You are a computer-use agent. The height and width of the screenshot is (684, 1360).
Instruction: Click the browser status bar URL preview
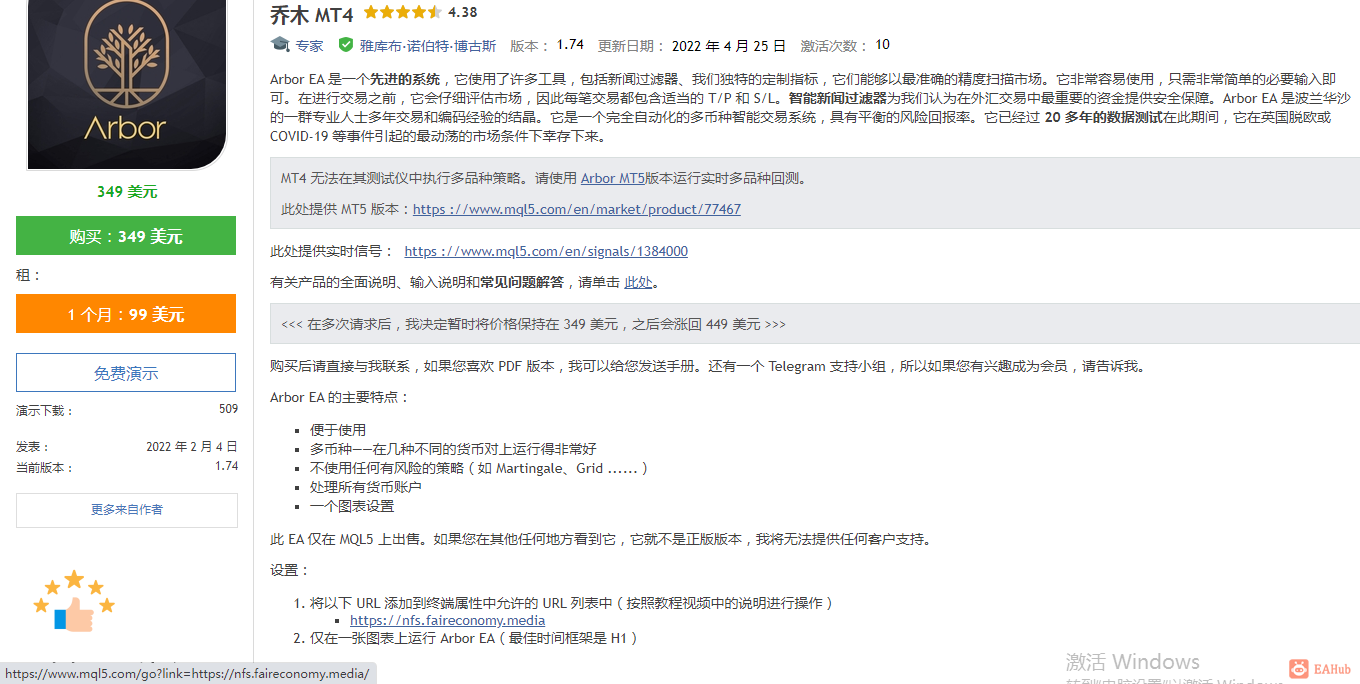(x=187, y=674)
